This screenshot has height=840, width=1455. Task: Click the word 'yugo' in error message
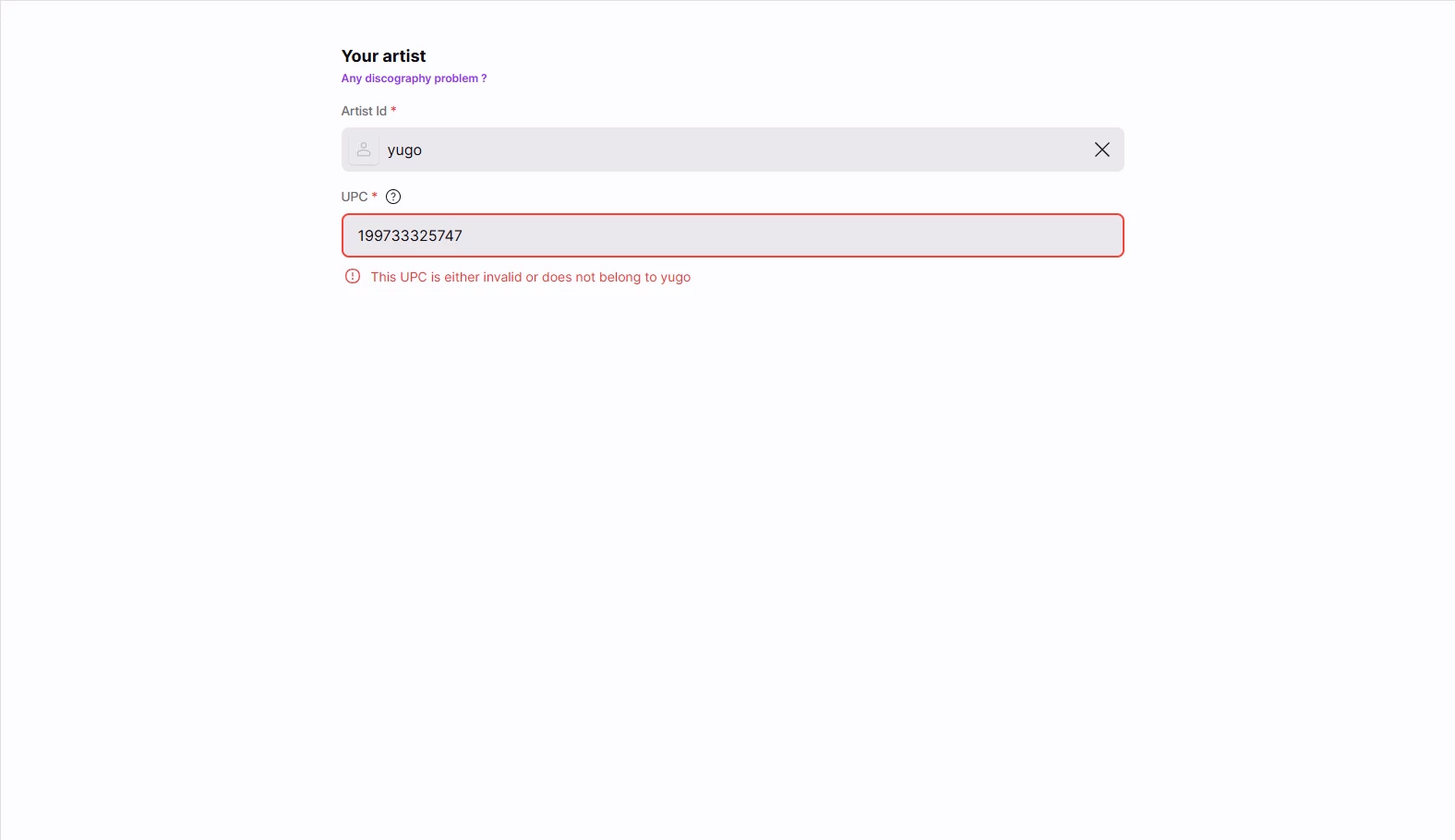click(675, 277)
